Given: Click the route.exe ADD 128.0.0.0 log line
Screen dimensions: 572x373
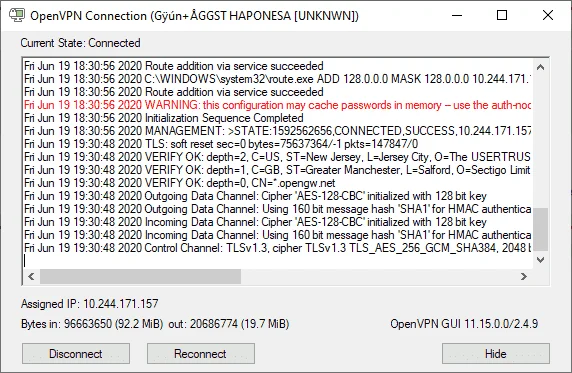Looking at the screenshot, I should click(x=277, y=79).
